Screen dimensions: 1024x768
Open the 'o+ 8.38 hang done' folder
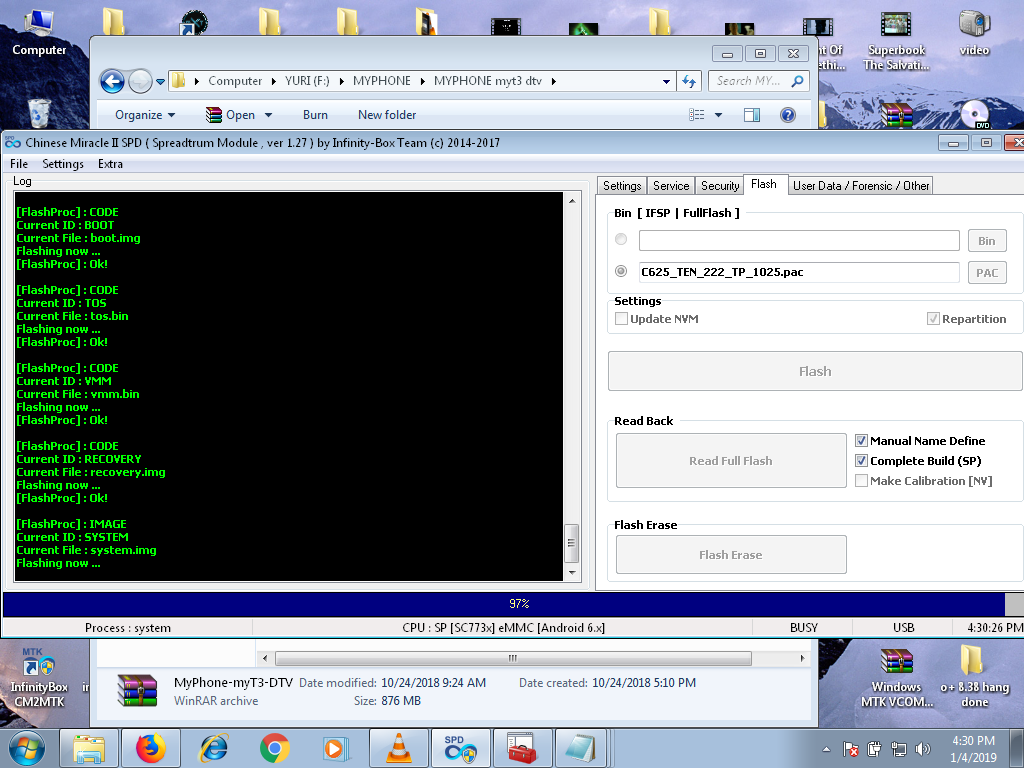(974, 677)
